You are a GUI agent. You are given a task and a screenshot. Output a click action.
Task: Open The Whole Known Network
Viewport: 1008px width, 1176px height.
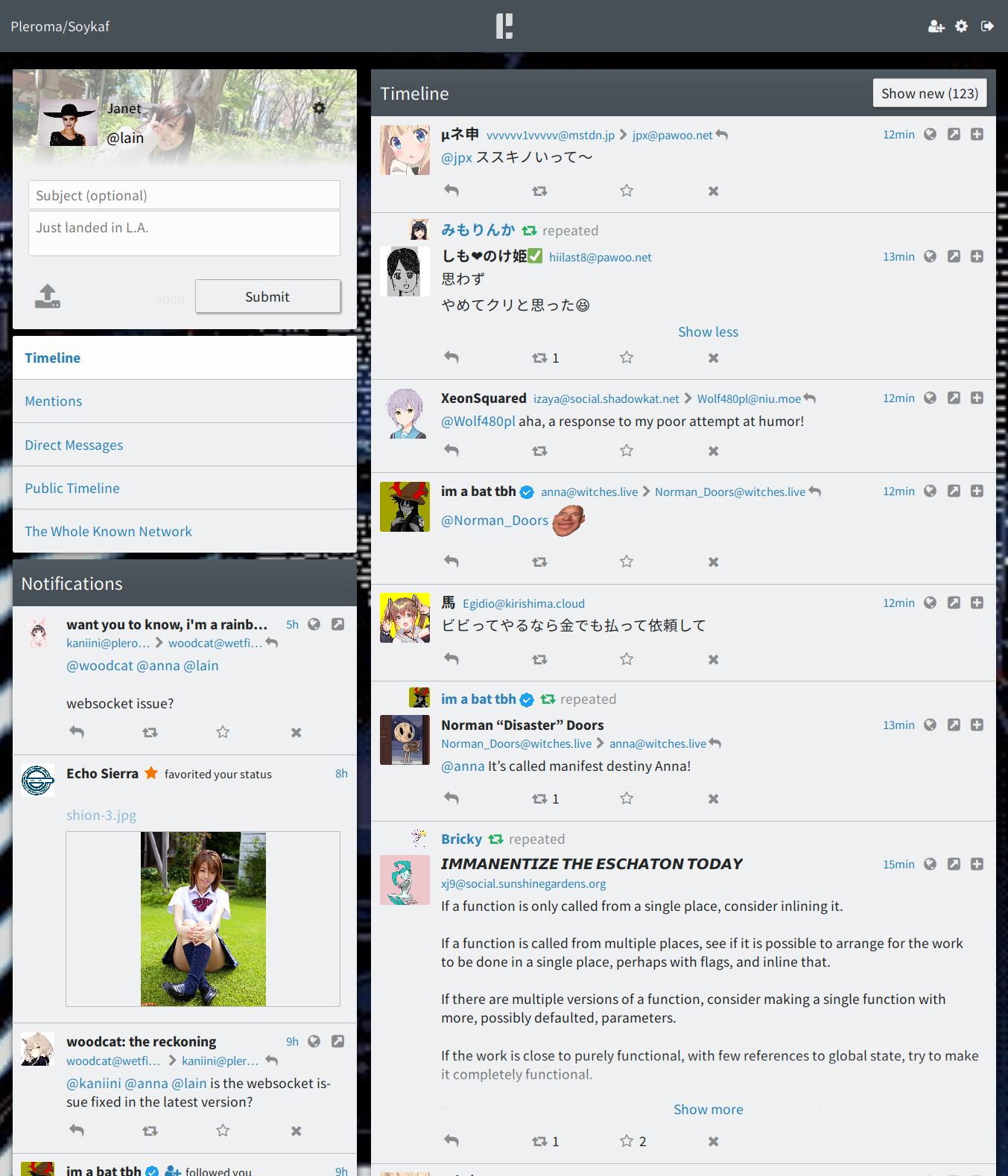(x=109, y=532)
